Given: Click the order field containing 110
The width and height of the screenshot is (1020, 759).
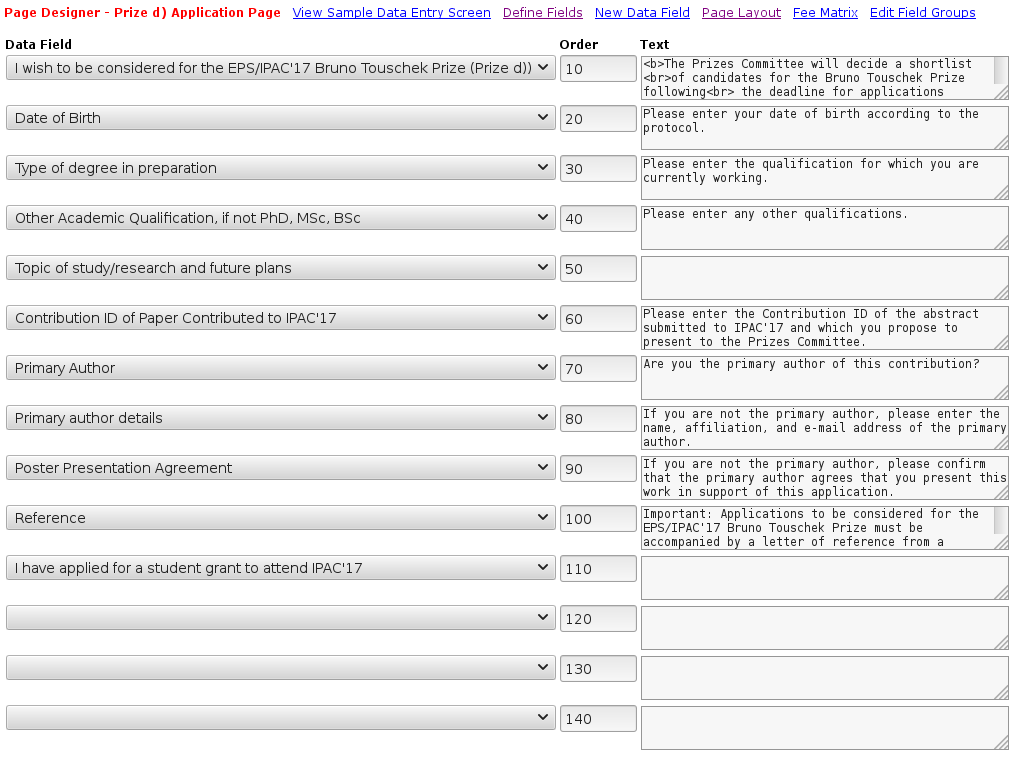Looking at the screenshot, I should (x=598, y=569).
